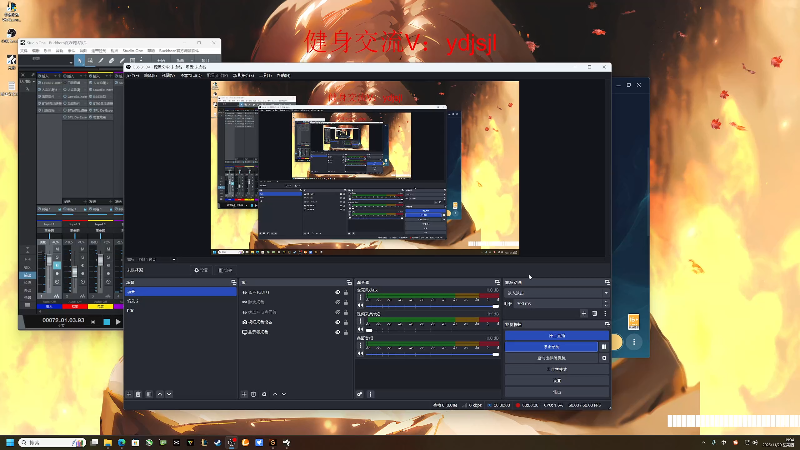Screen dimensions: 800x450
Task: Open source properties gear icon in the Sources panel toolbar
Action: click(x=264, y=394)
